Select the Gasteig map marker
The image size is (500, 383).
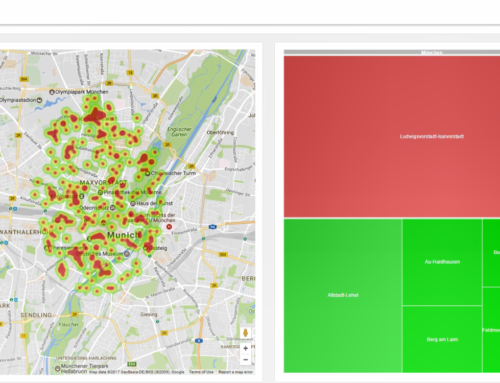(x=146, y=248)
